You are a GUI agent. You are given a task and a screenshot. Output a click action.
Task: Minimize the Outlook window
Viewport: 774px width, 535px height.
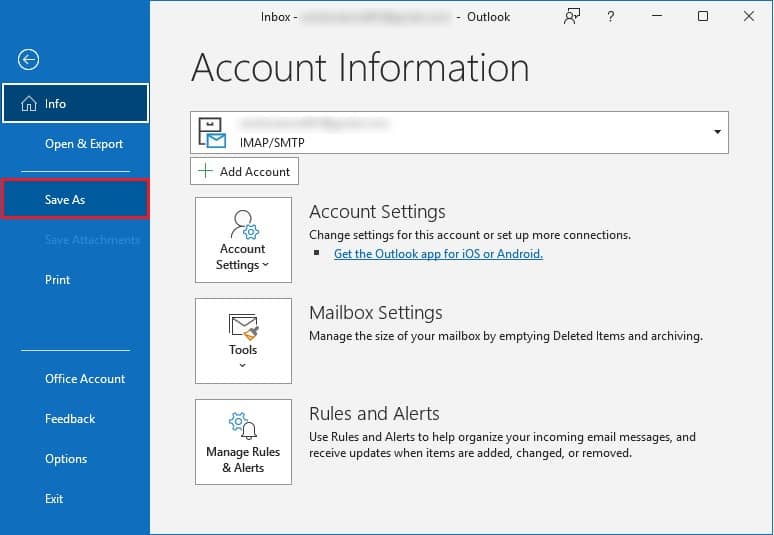[657, 16]
